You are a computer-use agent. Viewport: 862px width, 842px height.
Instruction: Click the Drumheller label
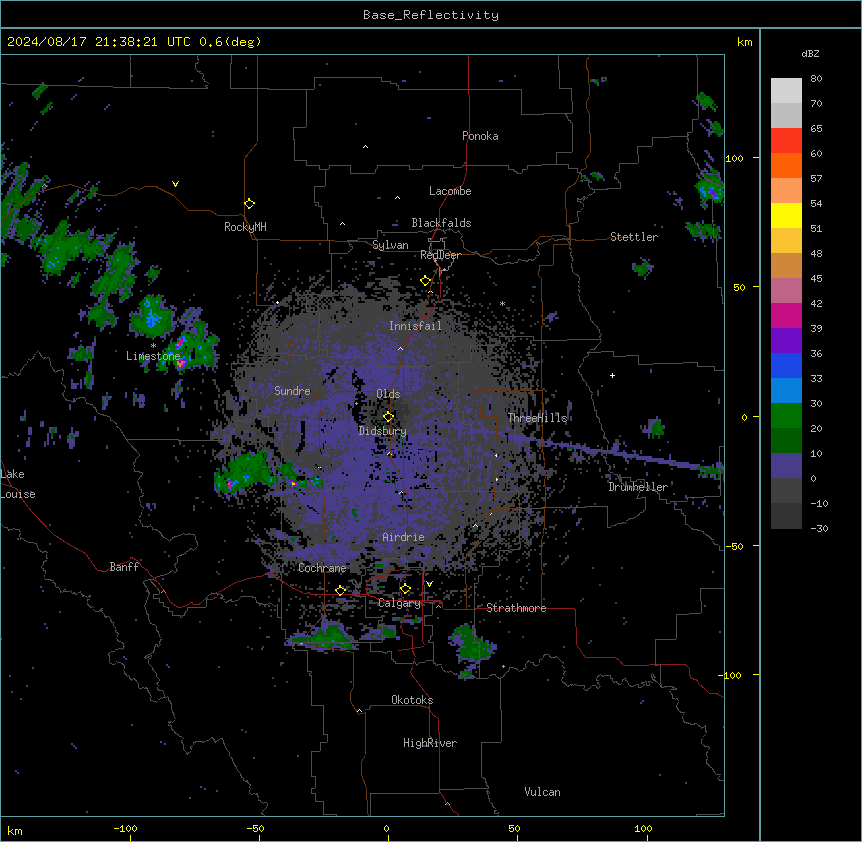click(638, 487)
